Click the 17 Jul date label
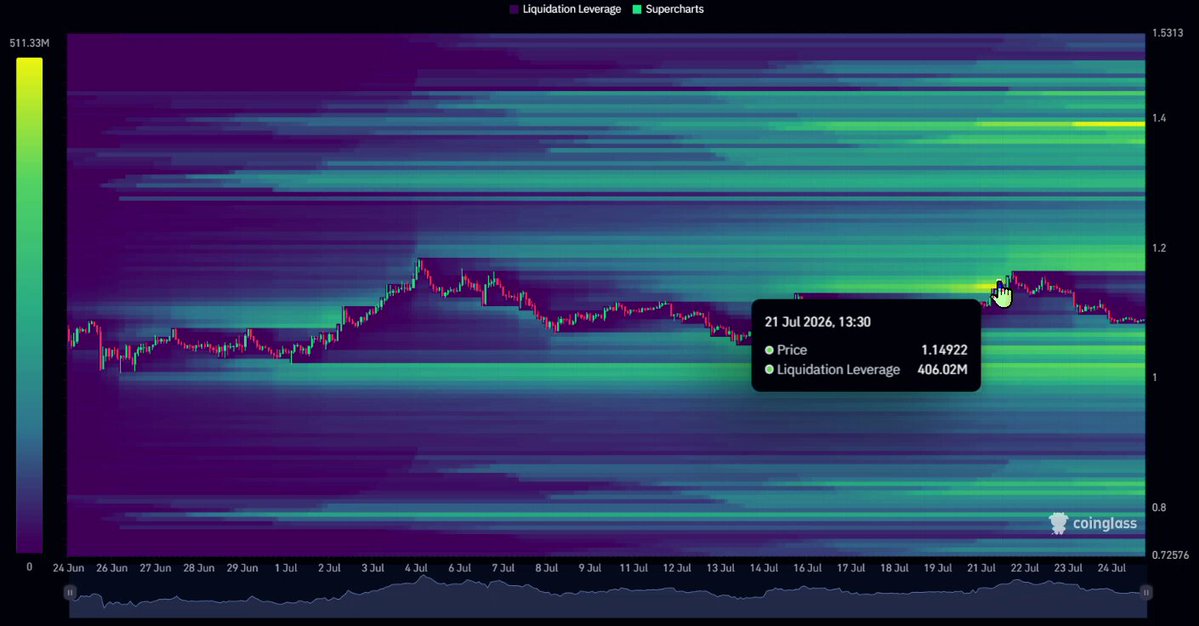 pyautogui.click(x=850, y=568)
